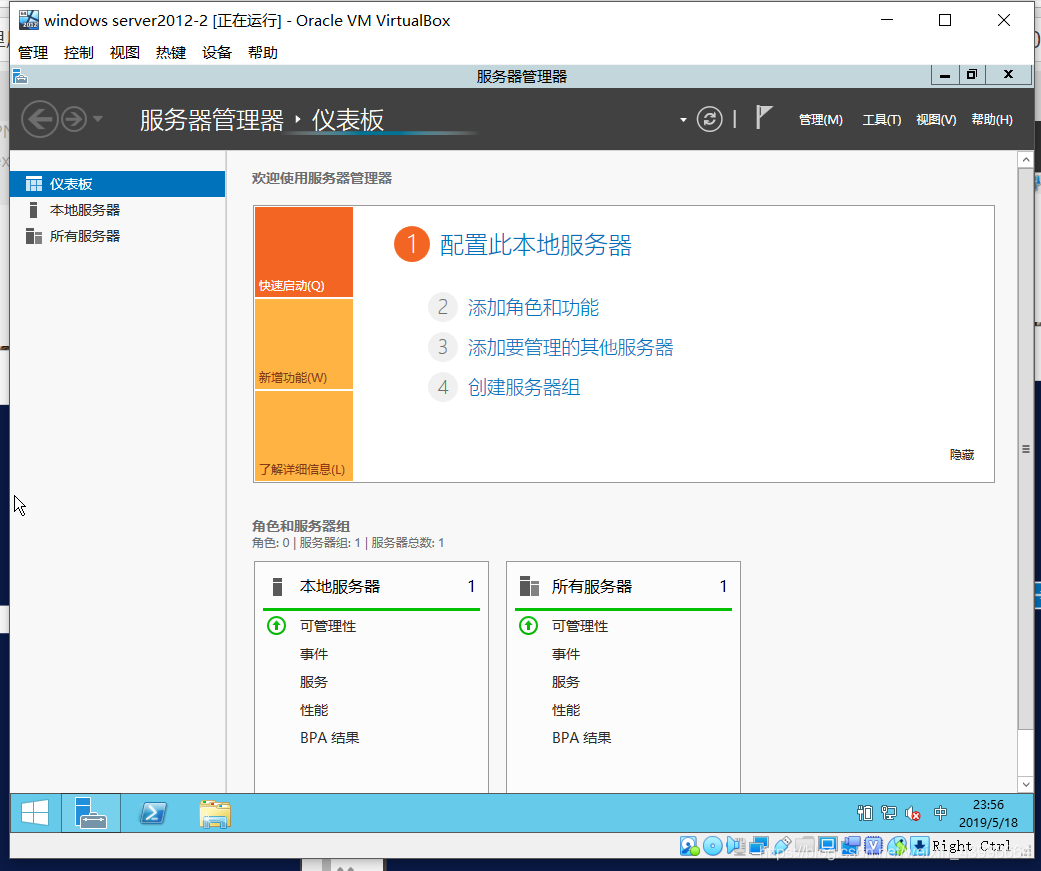The image size is (1041, 871).
Task: Click BPA 结果 in 本地服务器 tile
Action: 329,738
